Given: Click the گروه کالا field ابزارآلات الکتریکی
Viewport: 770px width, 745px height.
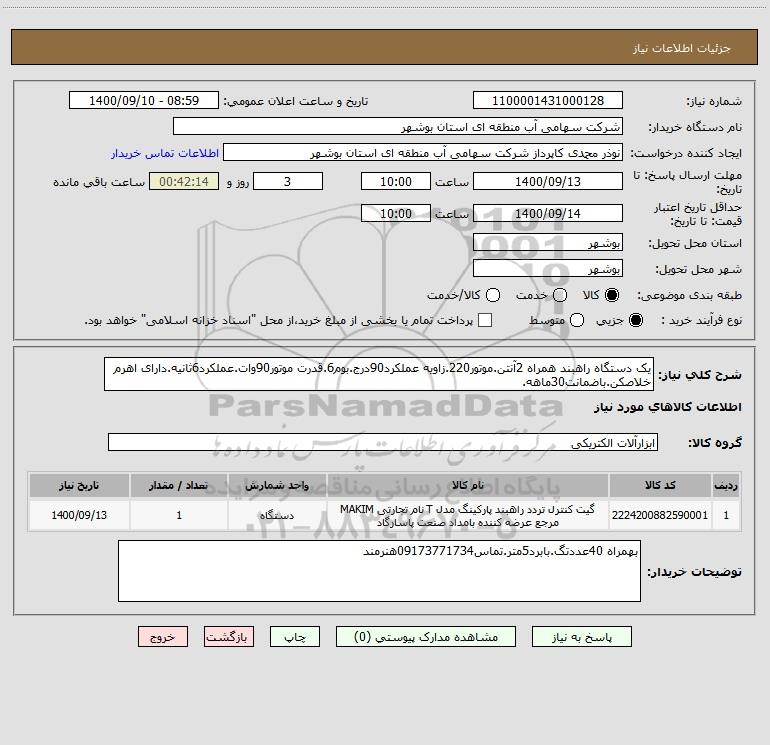Looking at the screenshot, I should [x=383, y=442].
